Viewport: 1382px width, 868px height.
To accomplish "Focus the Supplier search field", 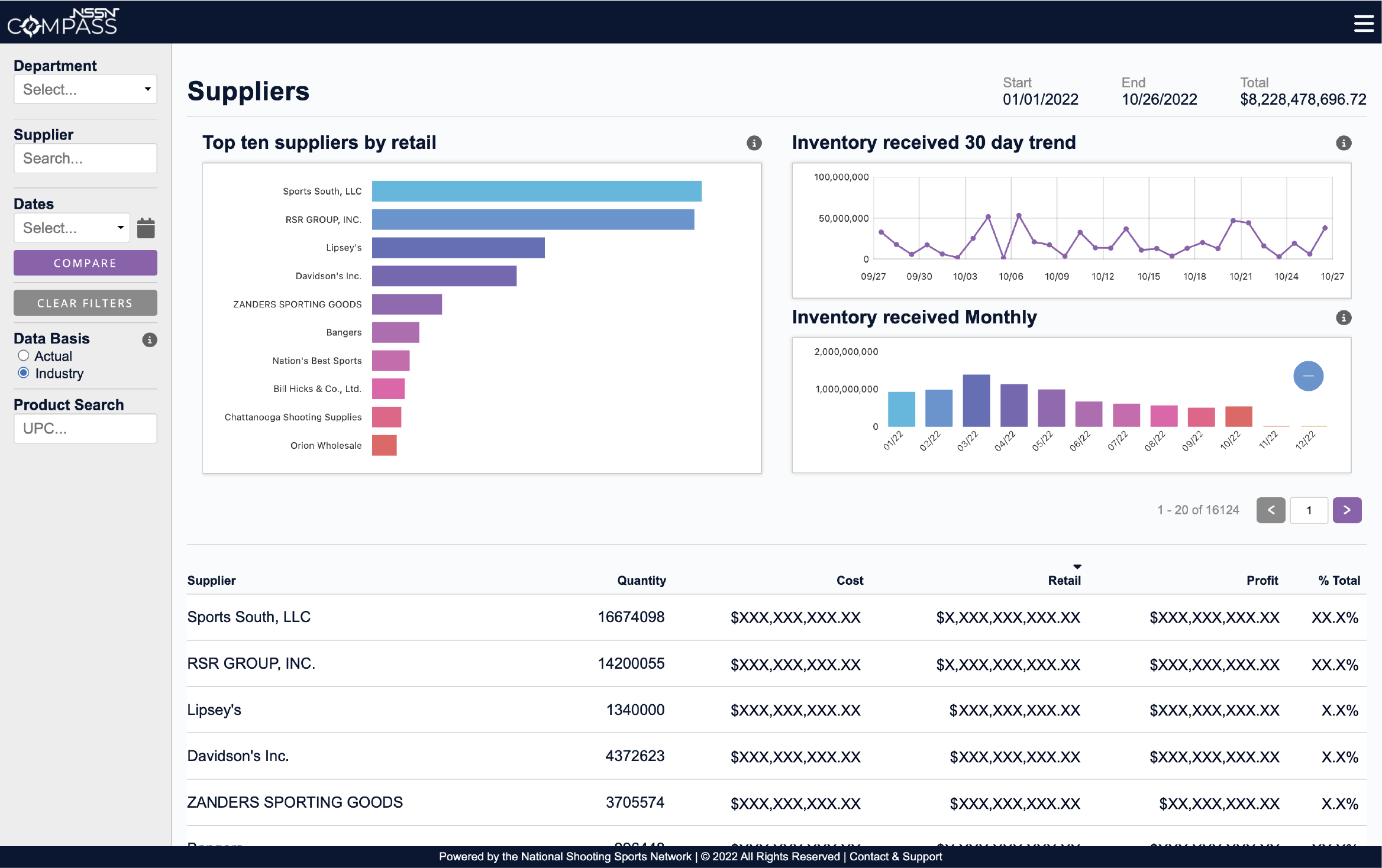I will coord(85,158).
